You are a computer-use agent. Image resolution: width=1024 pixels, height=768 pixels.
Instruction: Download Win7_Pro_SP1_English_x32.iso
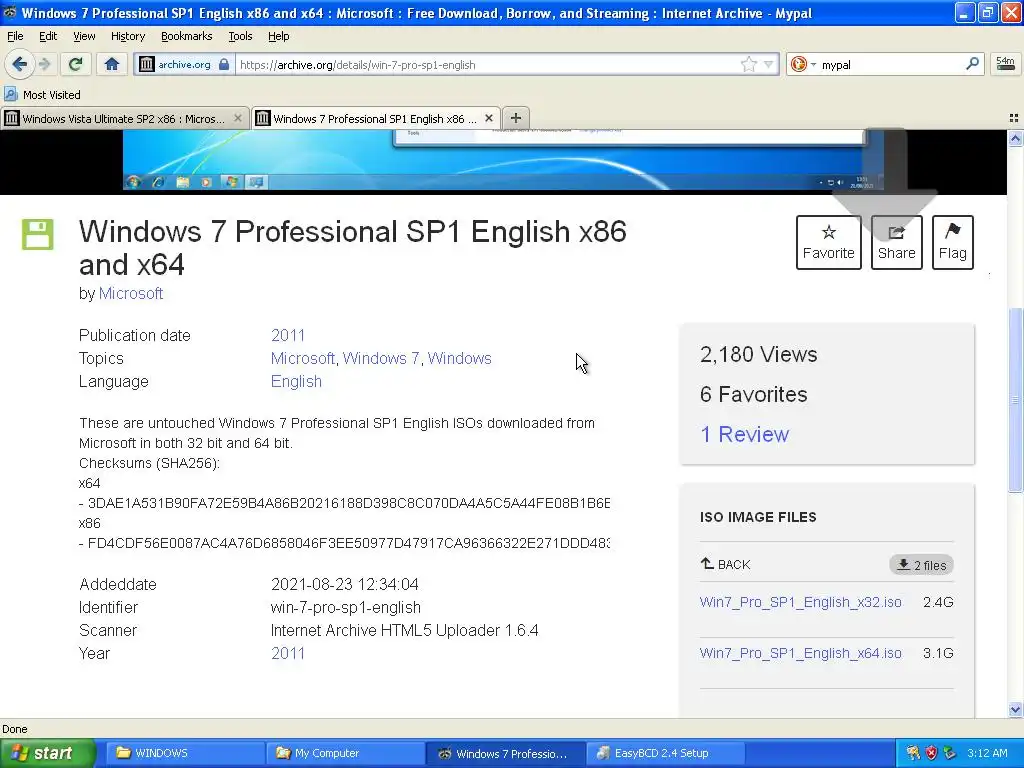800,602
